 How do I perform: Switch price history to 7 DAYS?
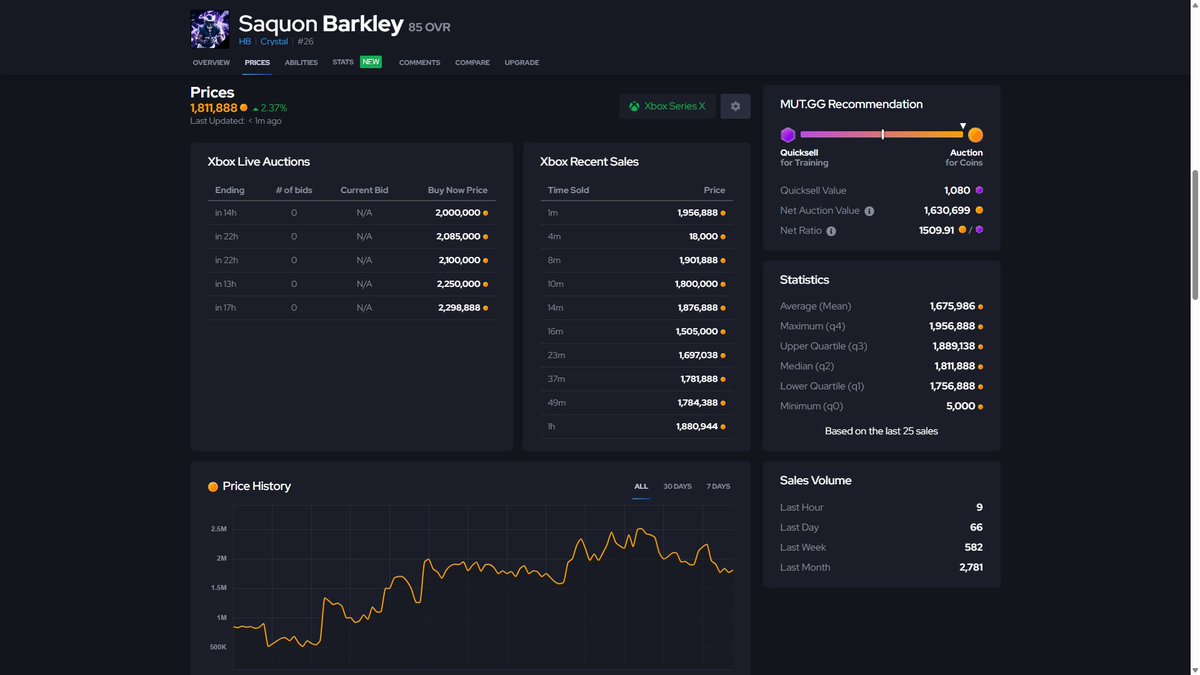click(718, 487)
